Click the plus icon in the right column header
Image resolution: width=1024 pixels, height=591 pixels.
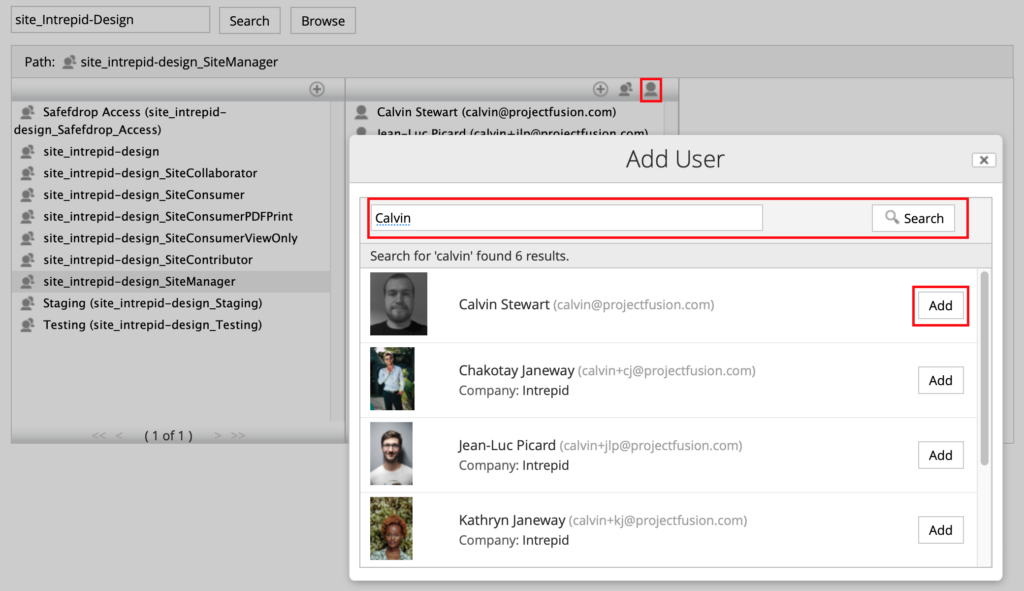[x=600, y=90]
